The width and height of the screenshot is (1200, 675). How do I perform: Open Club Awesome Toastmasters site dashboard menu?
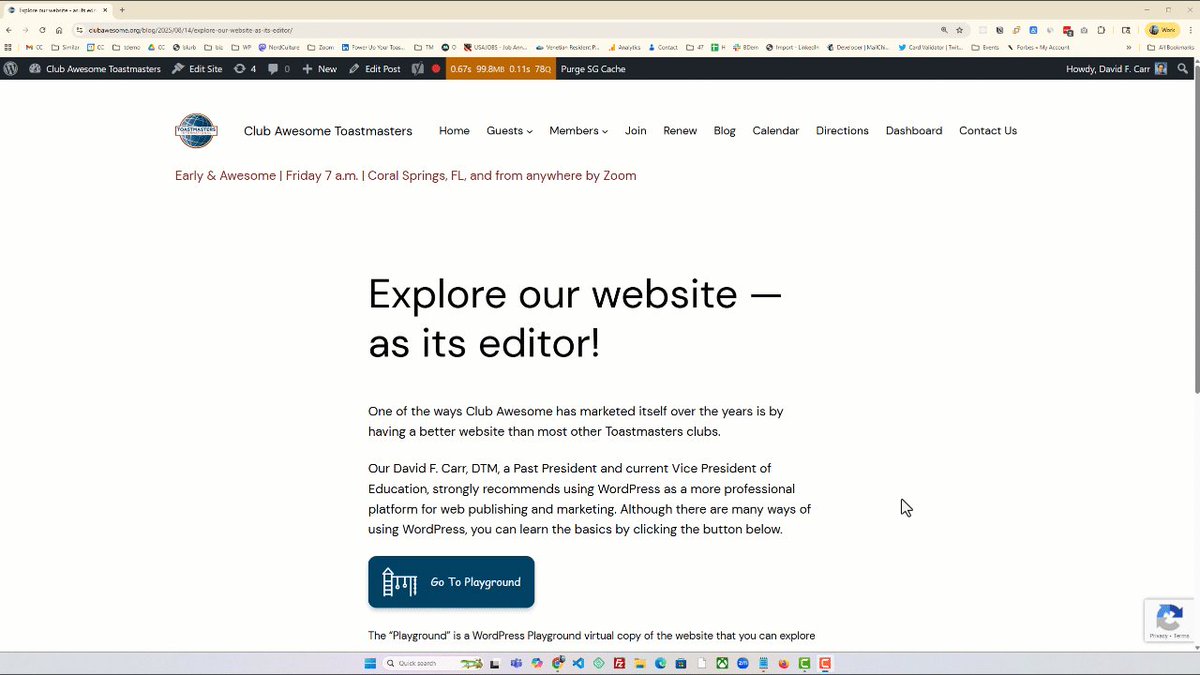click(95, 69)
